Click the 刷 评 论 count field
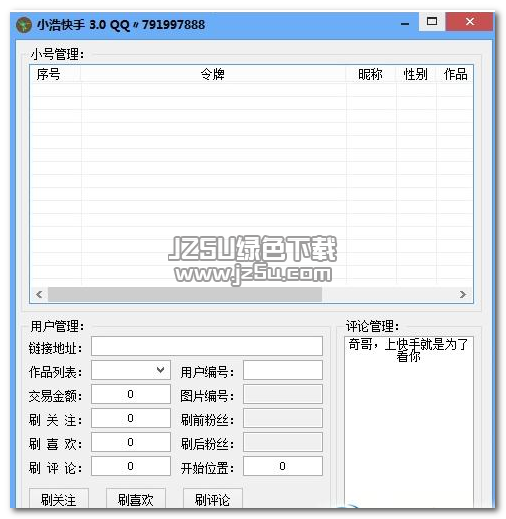The height and width of the screenshot is (519, 506). [x=131, y=466]
